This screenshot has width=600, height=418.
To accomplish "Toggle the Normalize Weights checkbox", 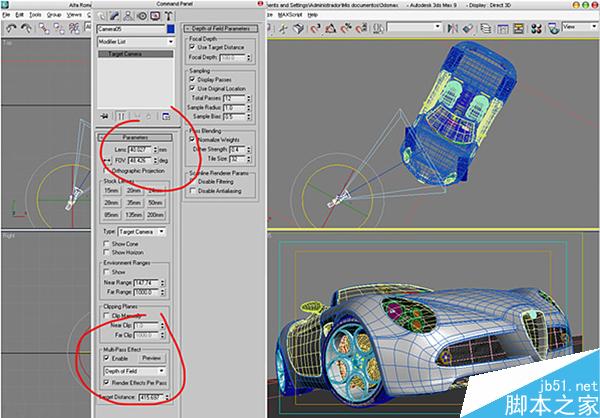I will [192, 140].
